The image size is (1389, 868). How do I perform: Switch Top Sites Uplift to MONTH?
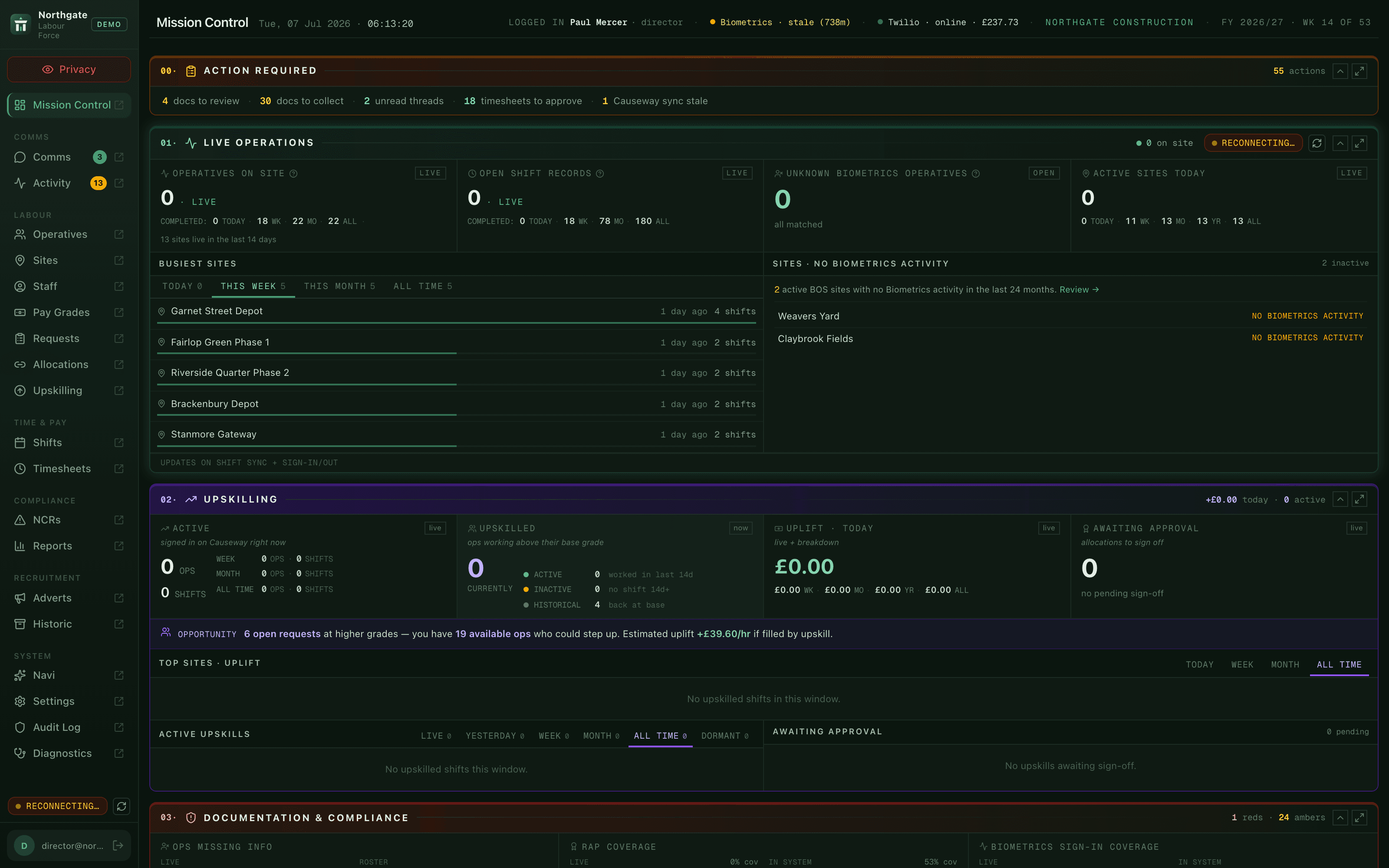1284,664
